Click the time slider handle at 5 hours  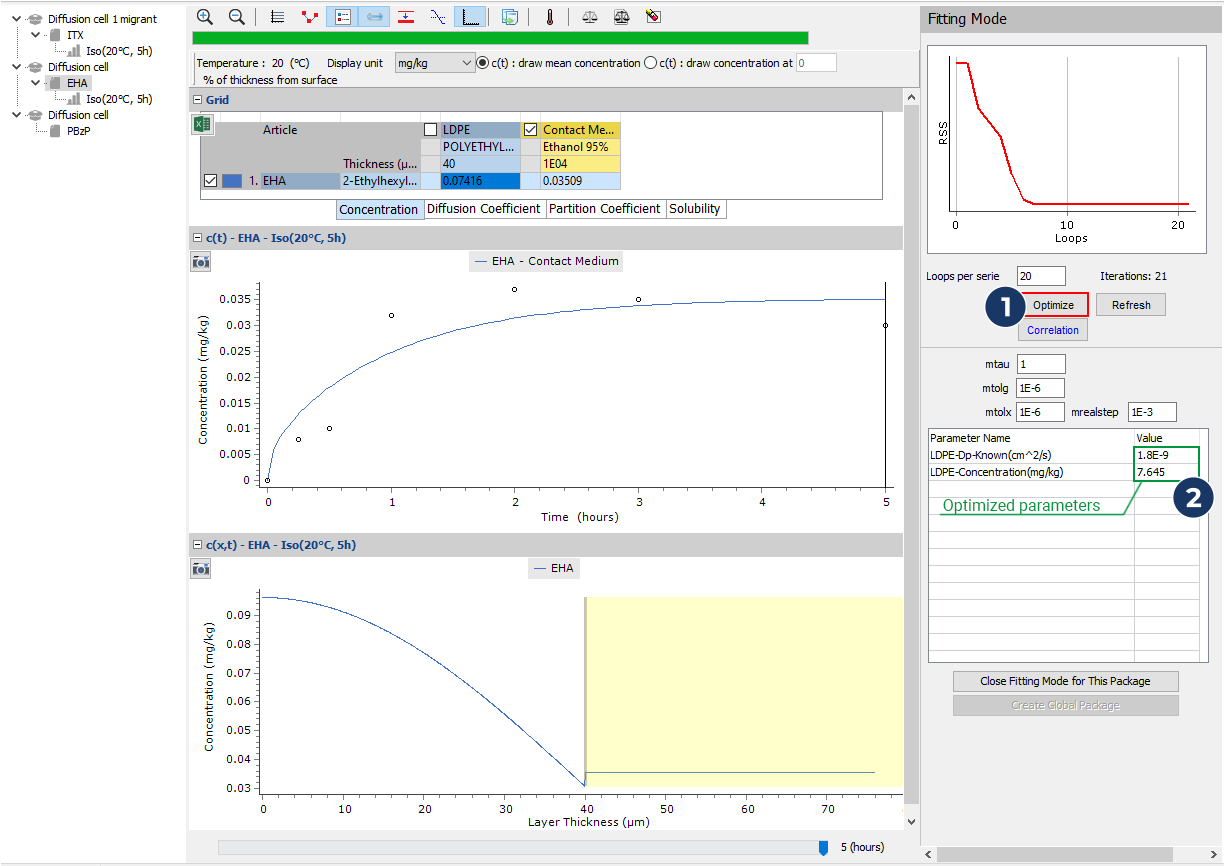[x=823, y=847]
